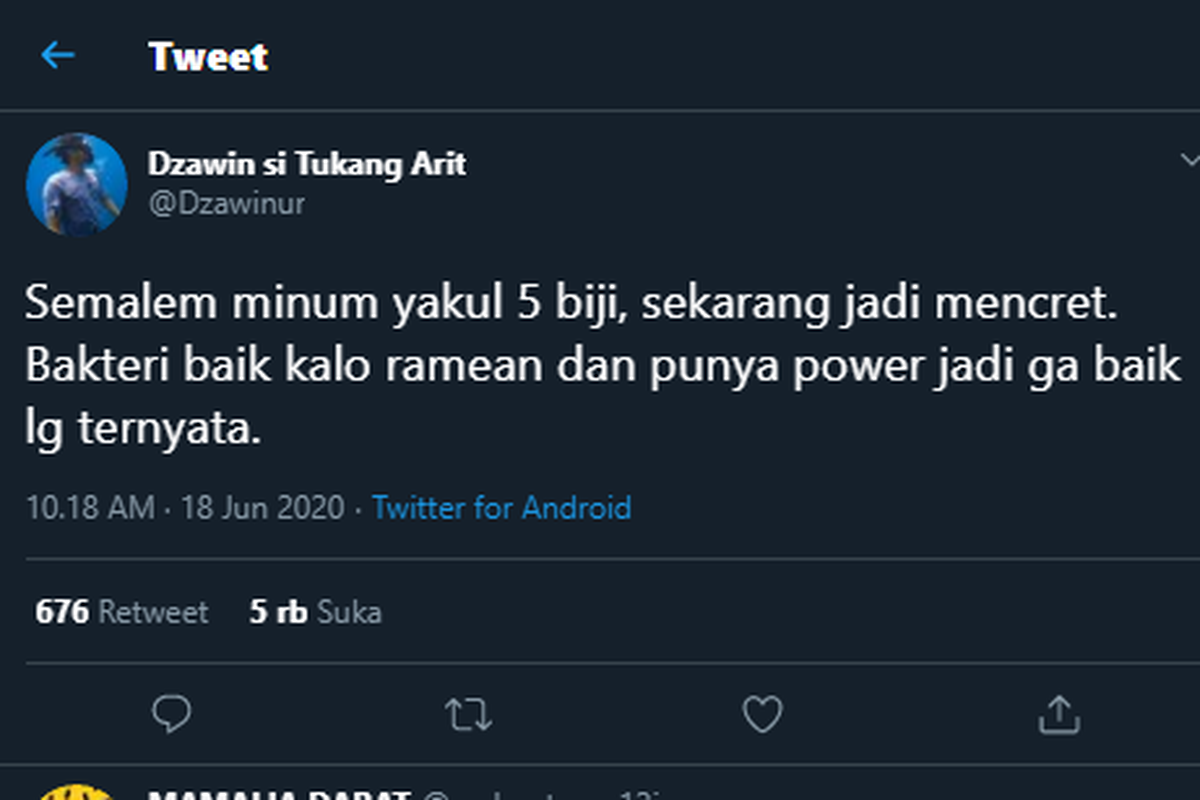View the 676 Retweet list
The width and height of the screenshot is (1200, 800).
tap(122, 612)
